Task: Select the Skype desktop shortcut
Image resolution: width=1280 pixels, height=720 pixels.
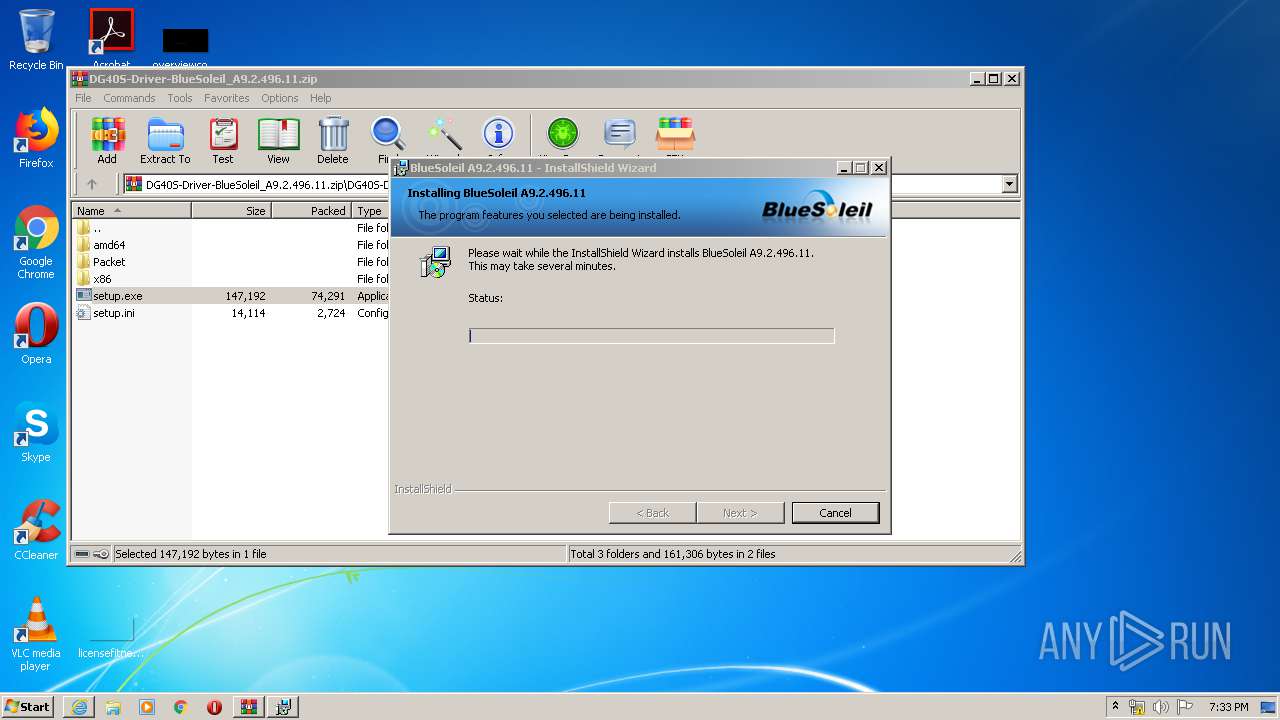Action: (36, 432)
